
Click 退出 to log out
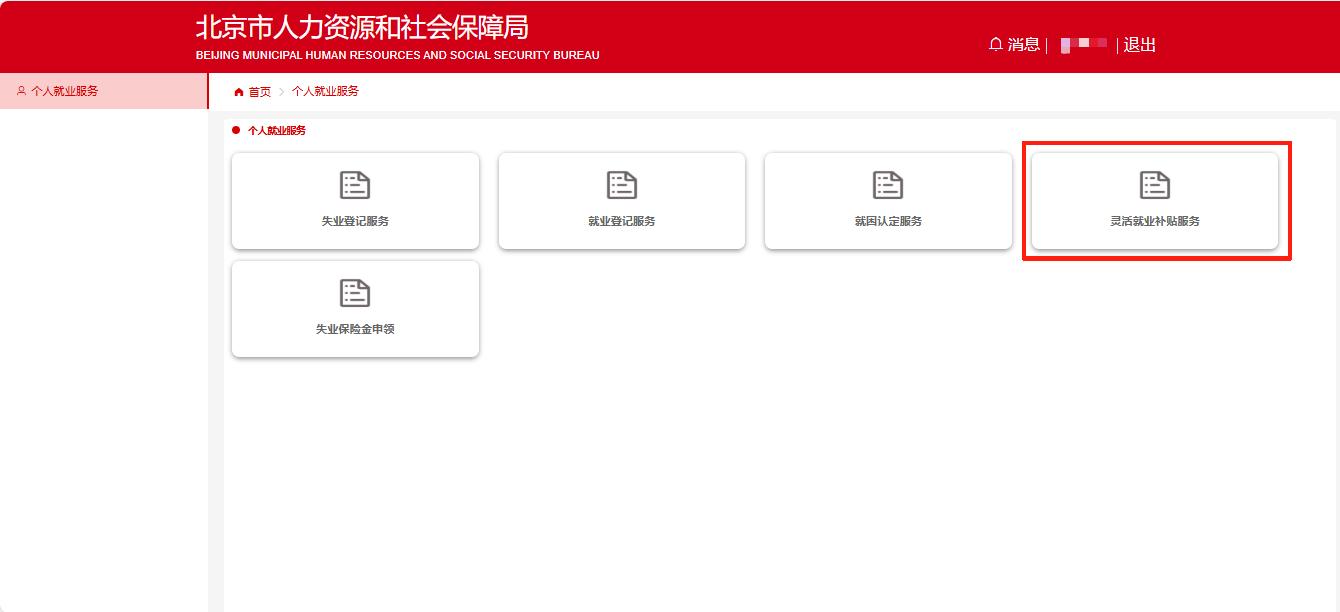1140,45
